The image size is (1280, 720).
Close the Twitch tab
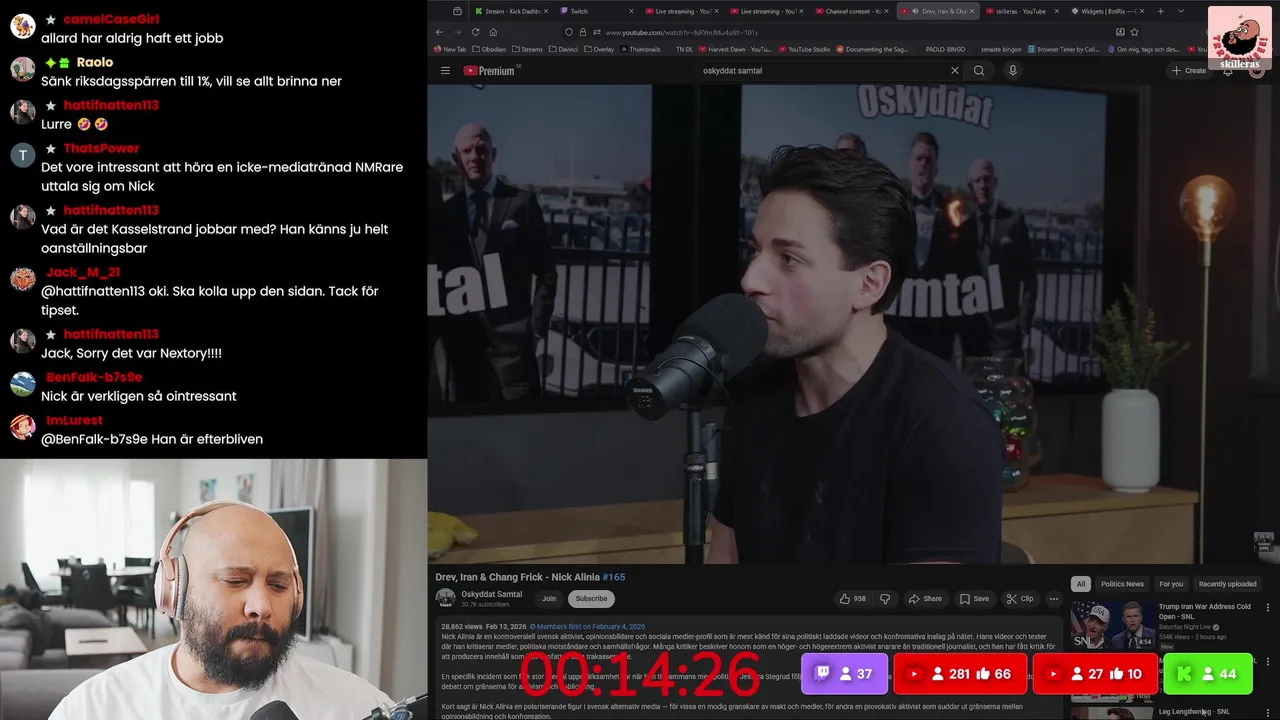632,11
